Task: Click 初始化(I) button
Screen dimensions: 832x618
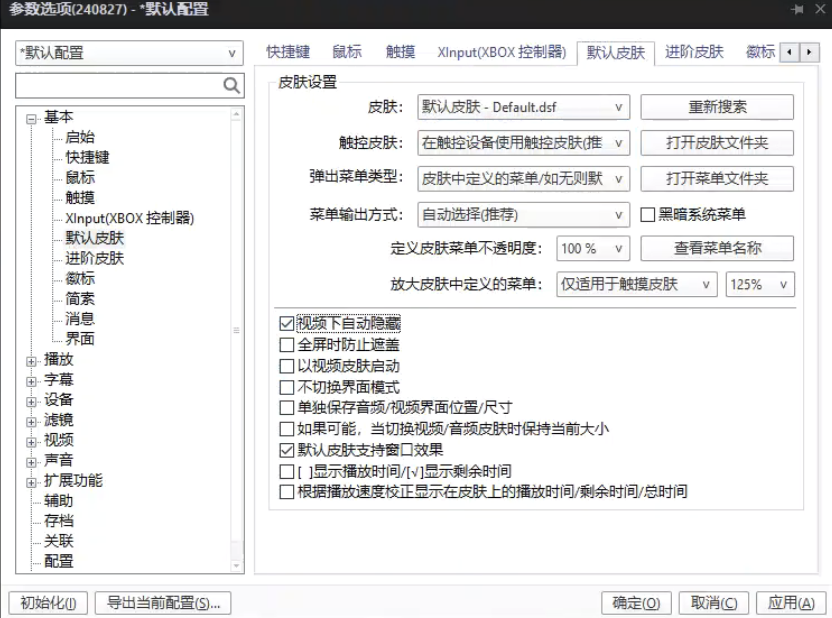Action: 48,603
